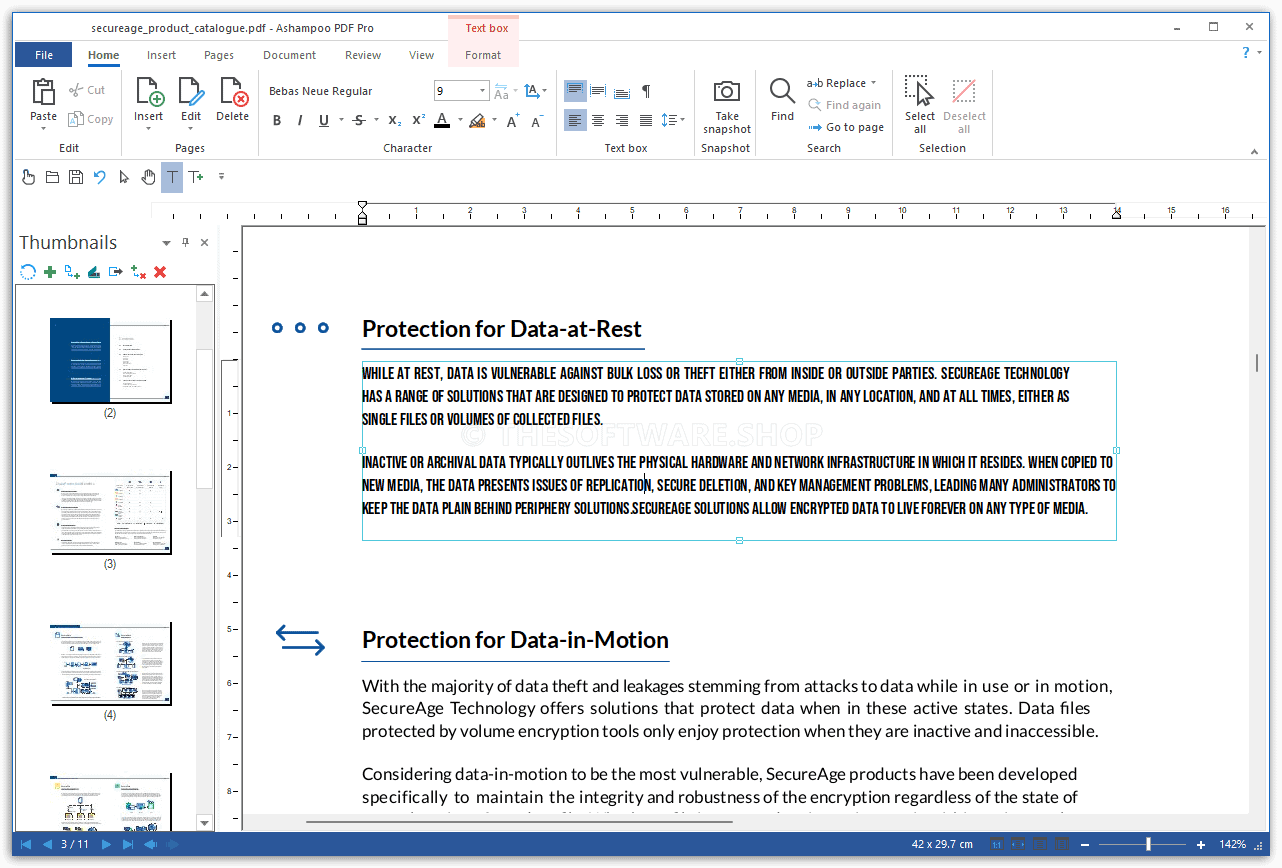Image resolution: width=1282 pixels, height=868 pixels.
Task: Open the Format text box tab
Action: coord(483,55)
